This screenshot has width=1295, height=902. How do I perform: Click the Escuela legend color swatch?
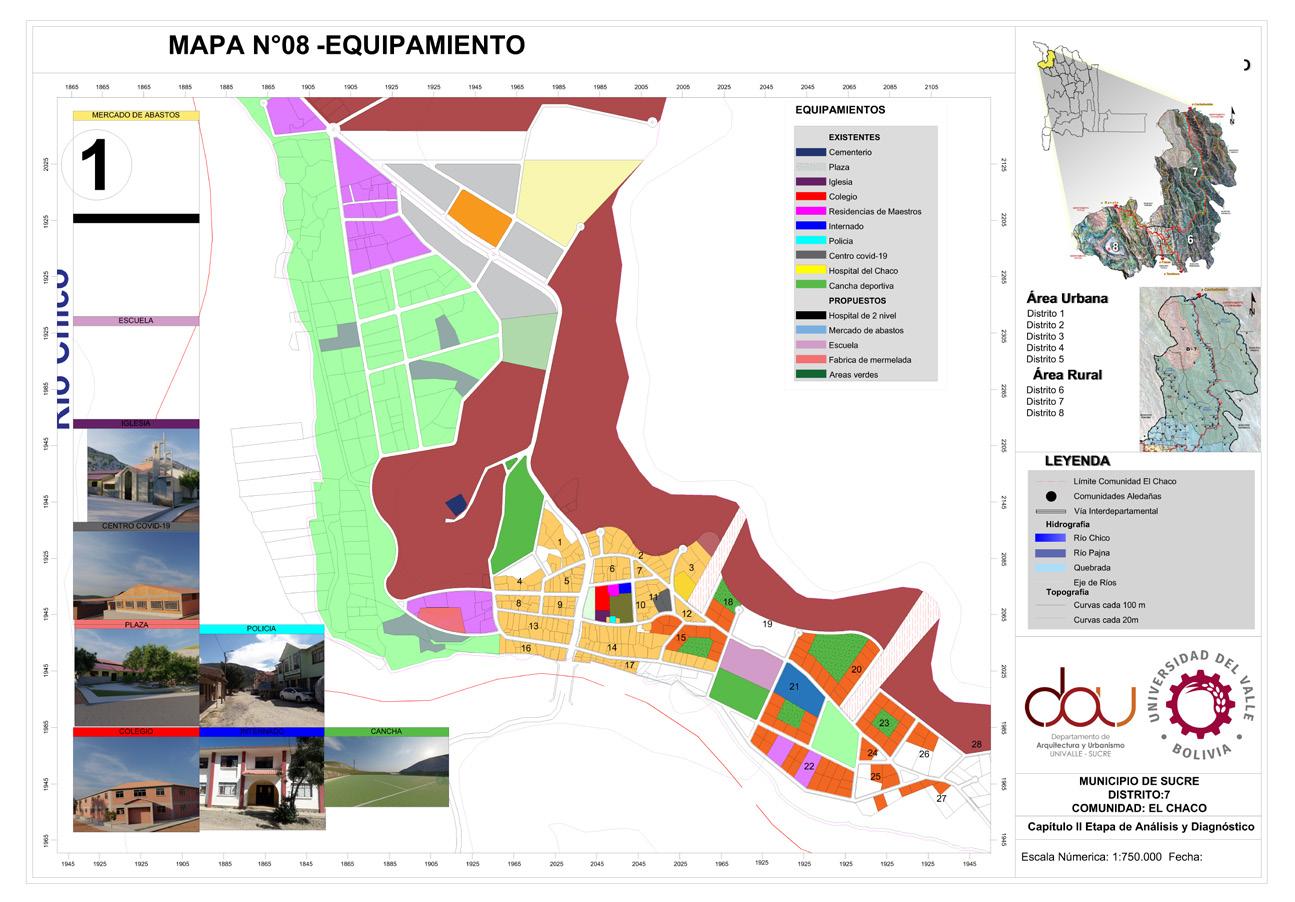(x=811, y=344)
